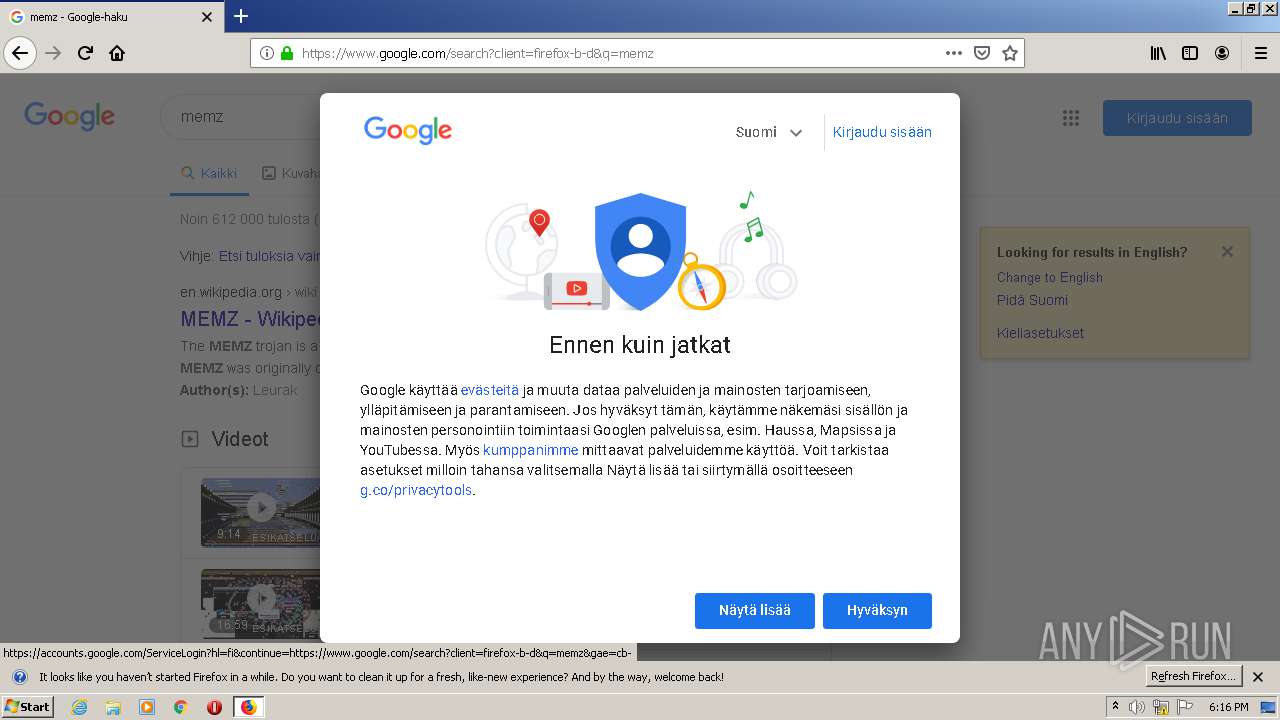Open the Firefox home page

click(x=117, y=53)
